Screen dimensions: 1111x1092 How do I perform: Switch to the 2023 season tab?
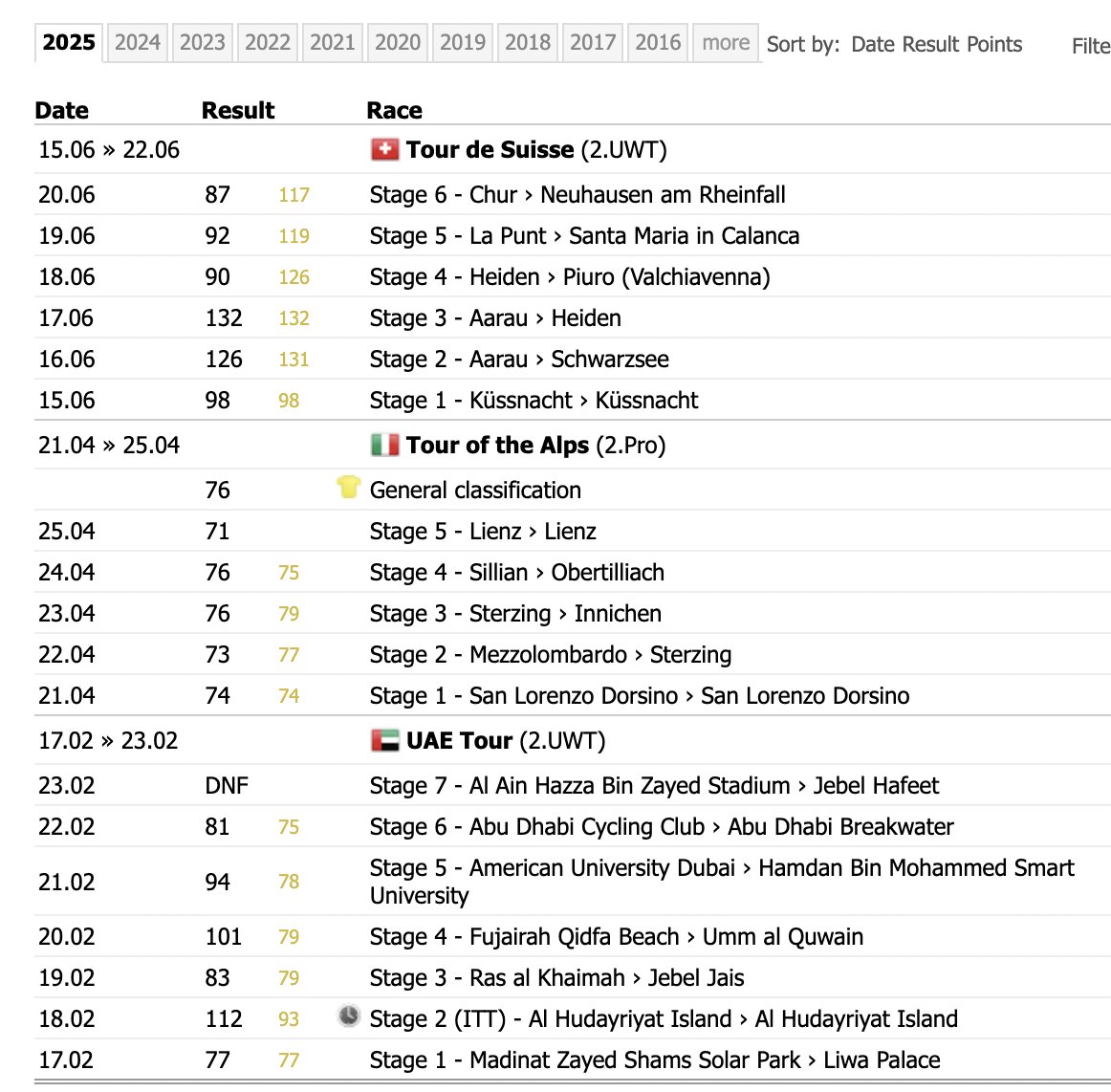[x=202, y=42]
